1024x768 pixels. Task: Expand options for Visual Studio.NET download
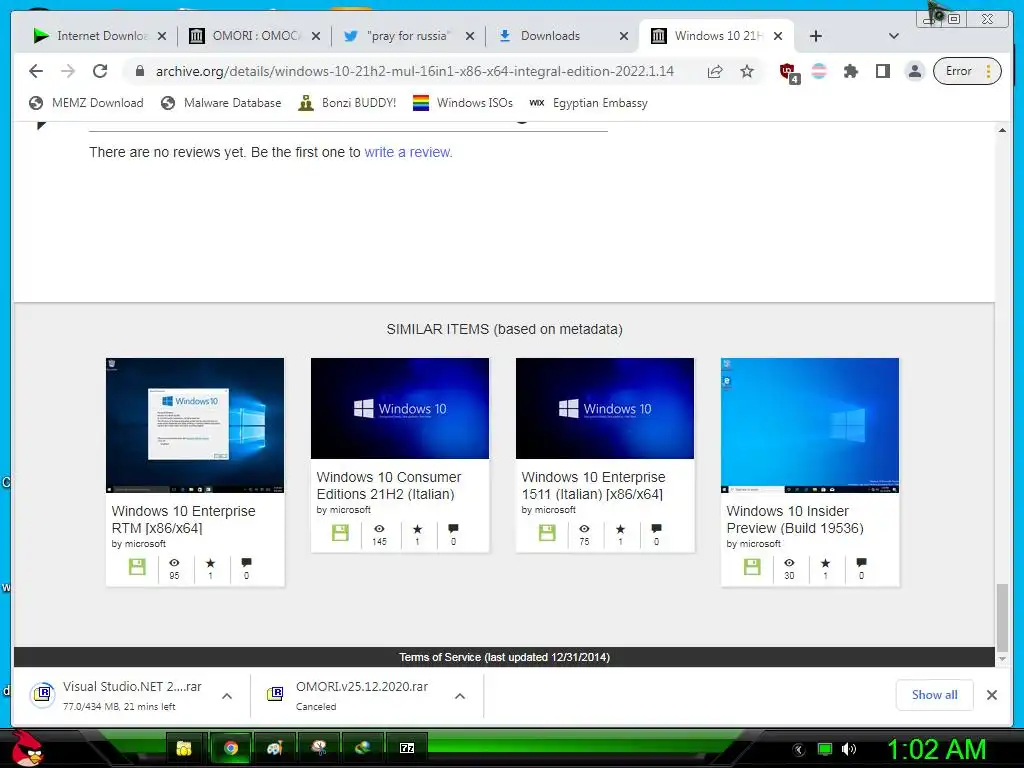pos(227,696)
